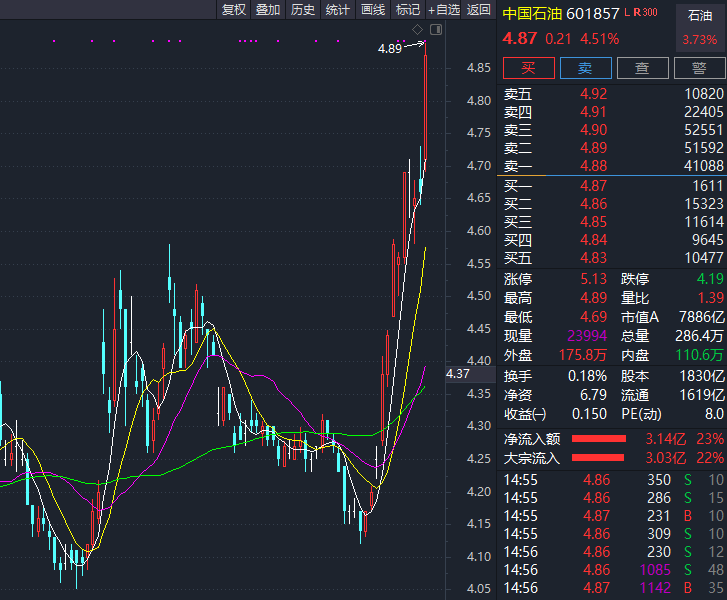Select the 14:56 trade tick with volume 1142
This screenshot has width=727, height=600.
tap(614, 588)
